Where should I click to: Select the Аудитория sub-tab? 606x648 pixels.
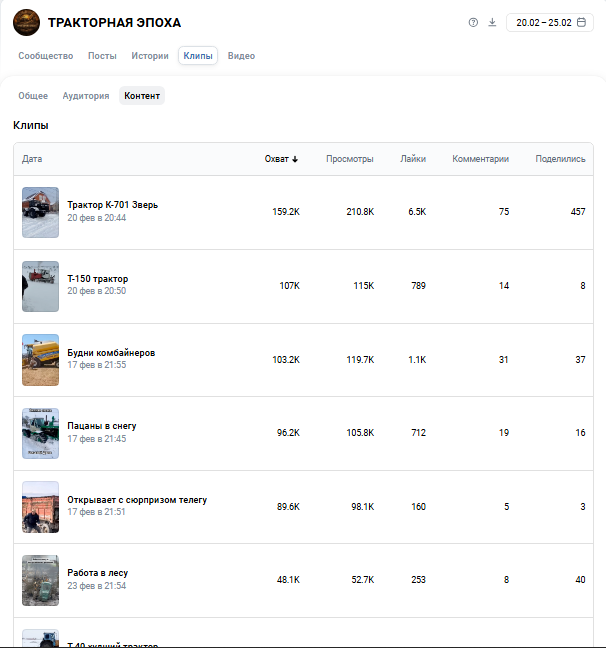(86, 96)
